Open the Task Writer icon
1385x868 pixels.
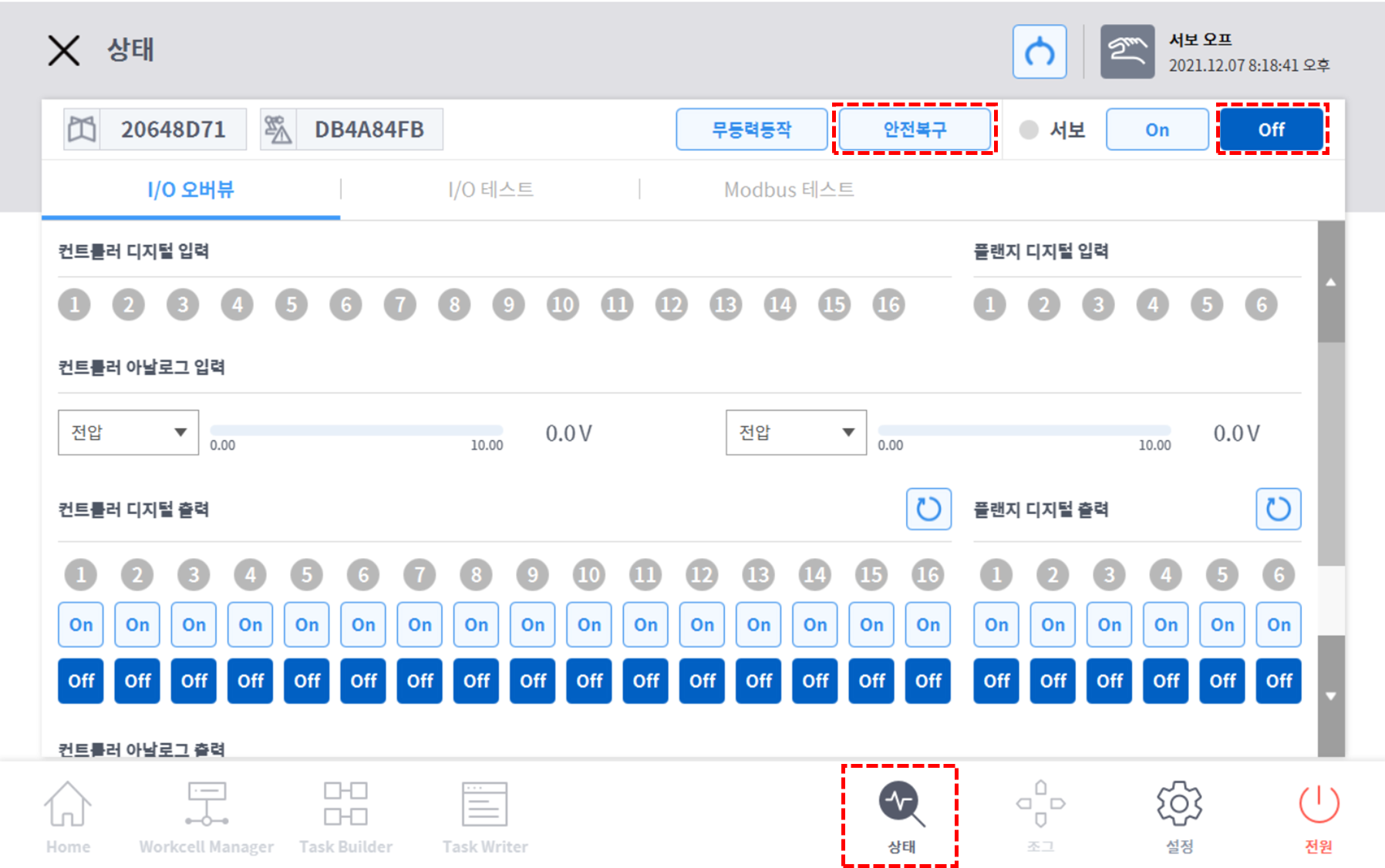click(484, 806)
